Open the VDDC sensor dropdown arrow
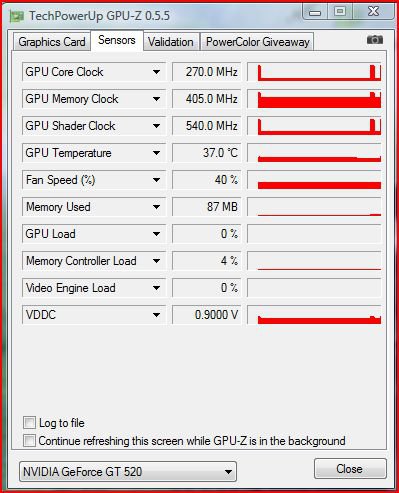 (156, 315)
